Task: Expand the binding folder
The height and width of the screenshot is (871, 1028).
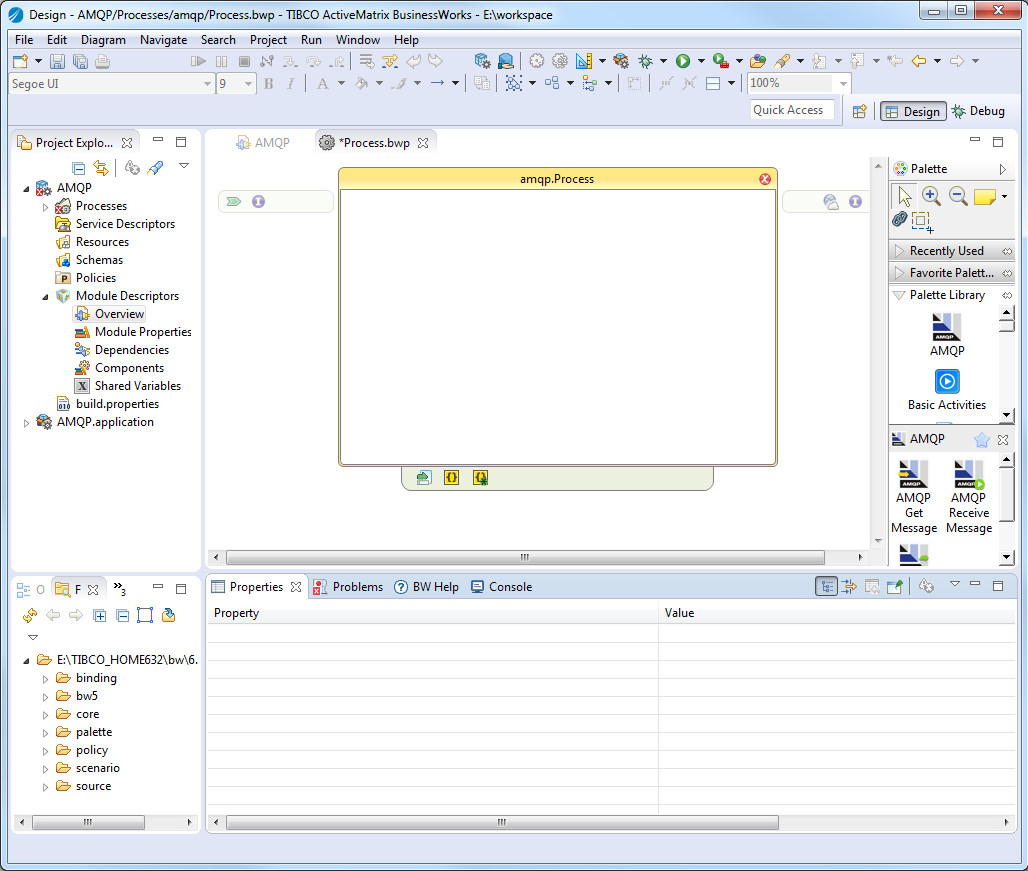Action: click(45, 679)
